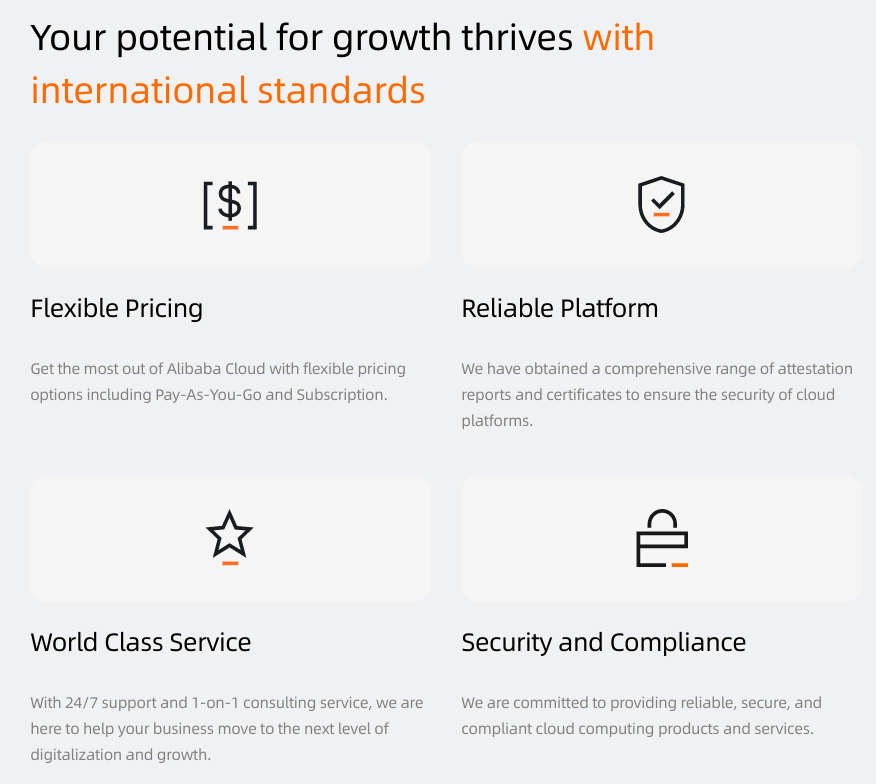Select the Security and Compliance title
This screenshot has width=876, height=784.
pos(604,641)
